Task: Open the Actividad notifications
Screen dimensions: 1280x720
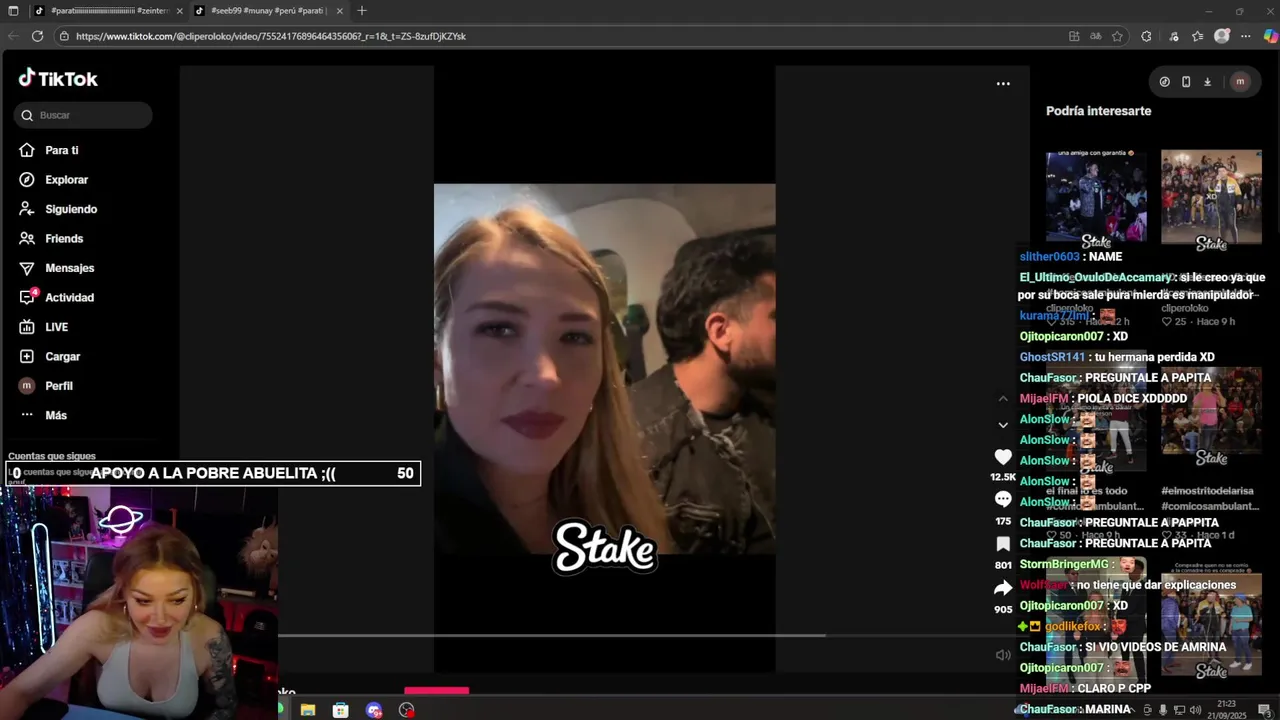Action: [x=69, y=297]
